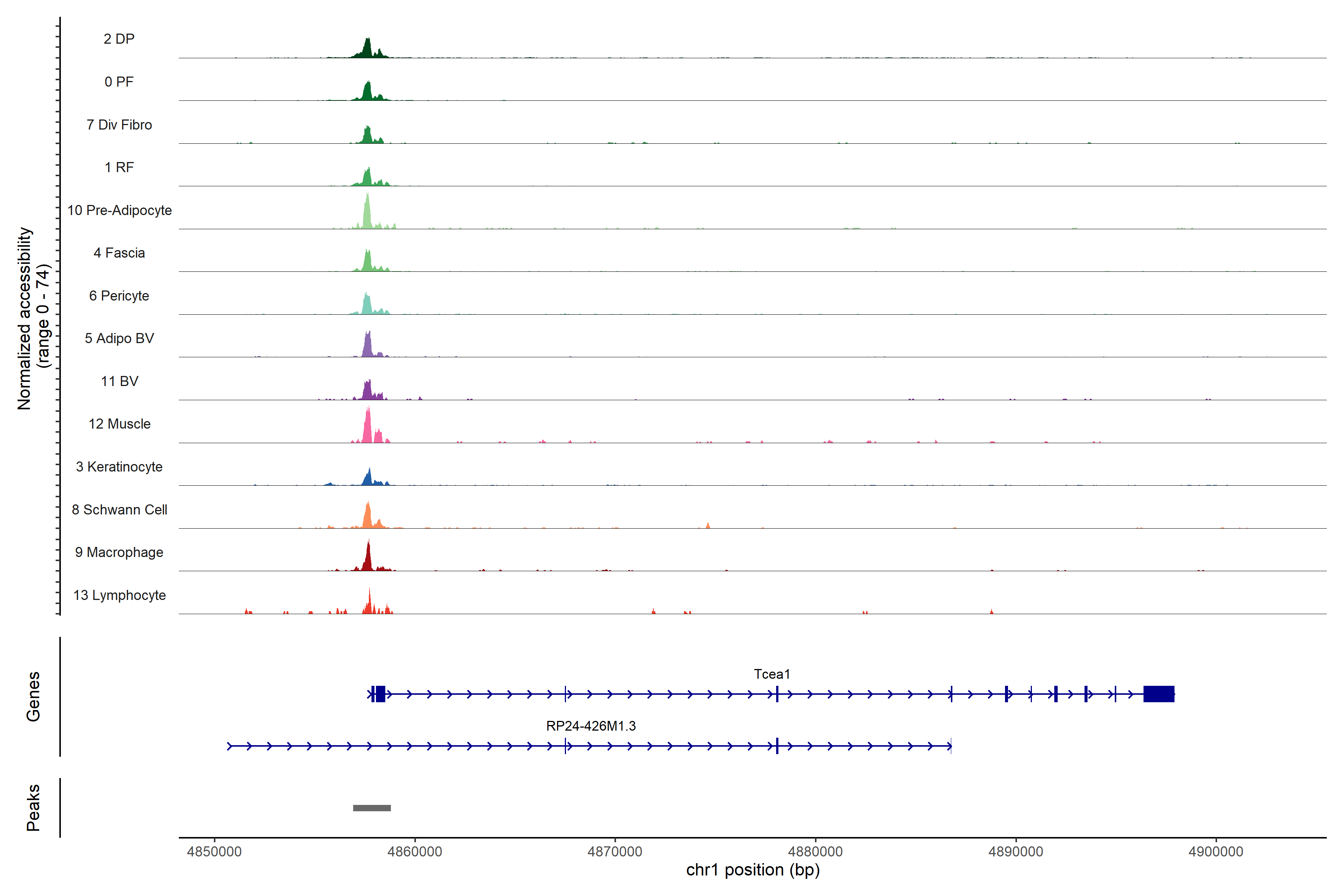Click the first Tcea1 exon block
Viewport: 1344px width, 896px height.
point(380,694)
